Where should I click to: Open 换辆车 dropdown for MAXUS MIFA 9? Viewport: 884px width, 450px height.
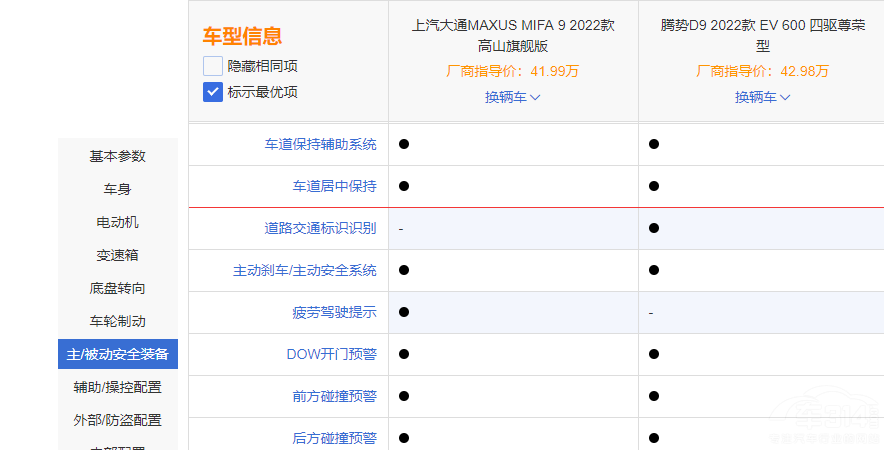click(512, 97)
